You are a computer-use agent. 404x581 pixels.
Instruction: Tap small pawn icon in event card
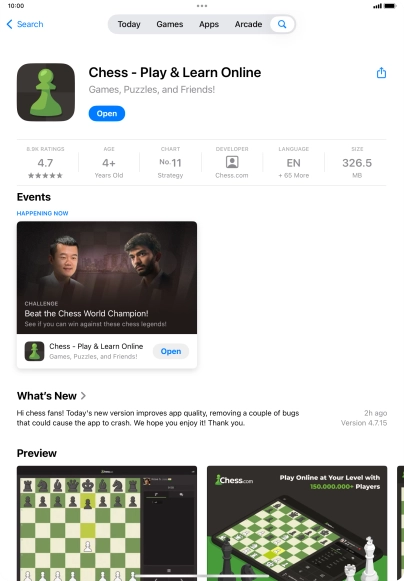(x=34, y=351)
